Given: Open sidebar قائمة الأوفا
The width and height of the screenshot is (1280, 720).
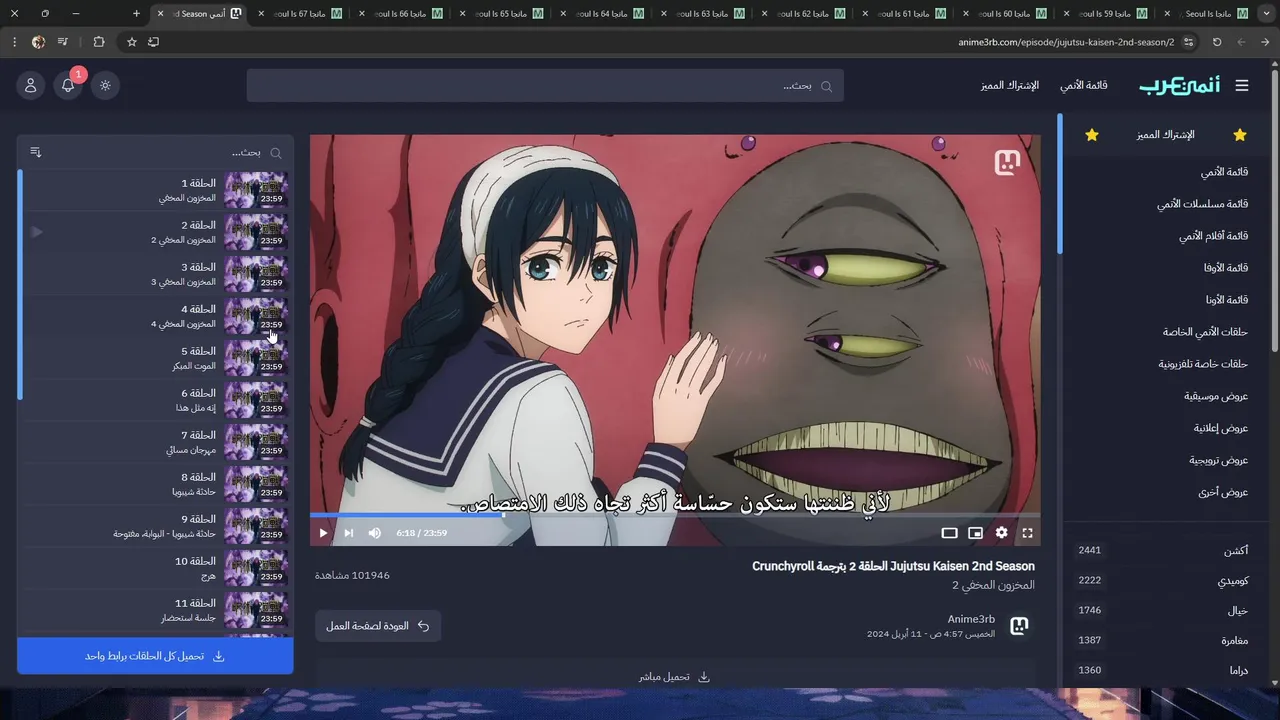Looking at the screenshot, I should point(1226,268).
